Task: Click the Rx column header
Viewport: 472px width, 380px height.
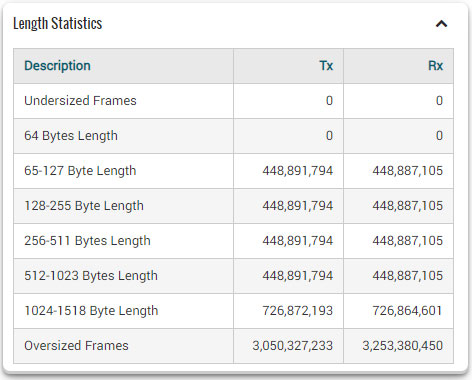Action: tap(436, 66)
